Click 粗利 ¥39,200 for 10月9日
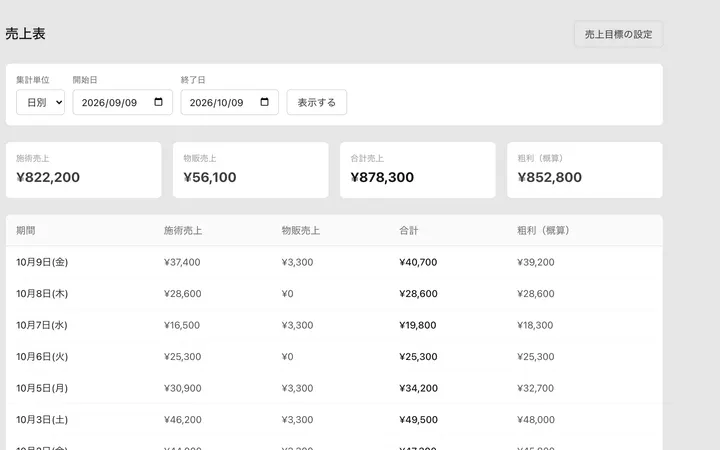 535,262
